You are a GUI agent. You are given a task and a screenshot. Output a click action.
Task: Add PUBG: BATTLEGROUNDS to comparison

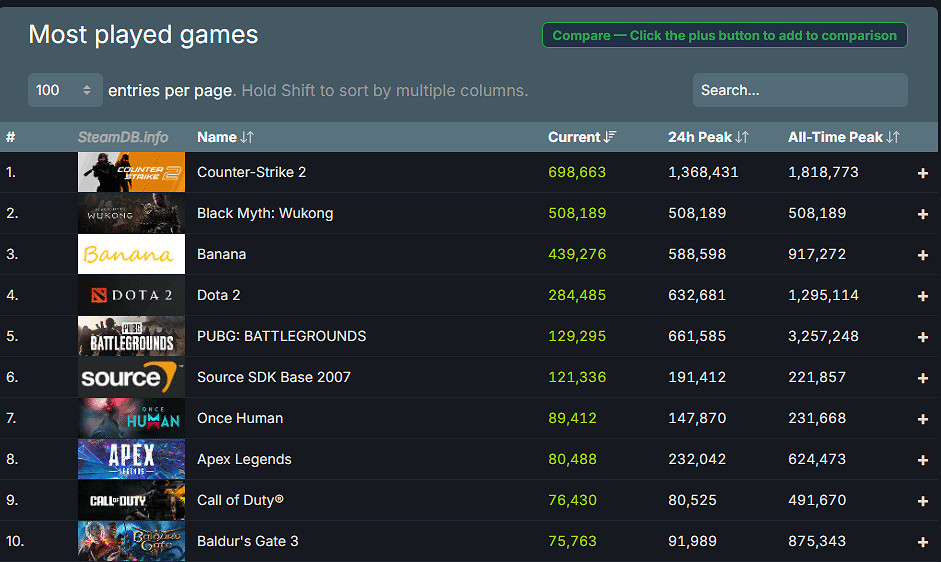922,337
